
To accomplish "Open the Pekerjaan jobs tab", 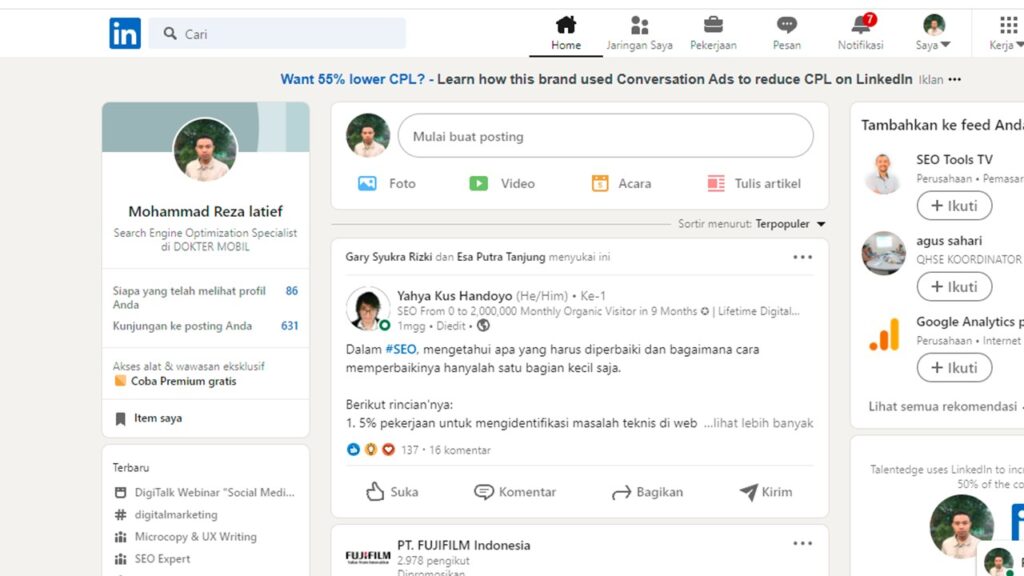I will [x=713, y=33].
